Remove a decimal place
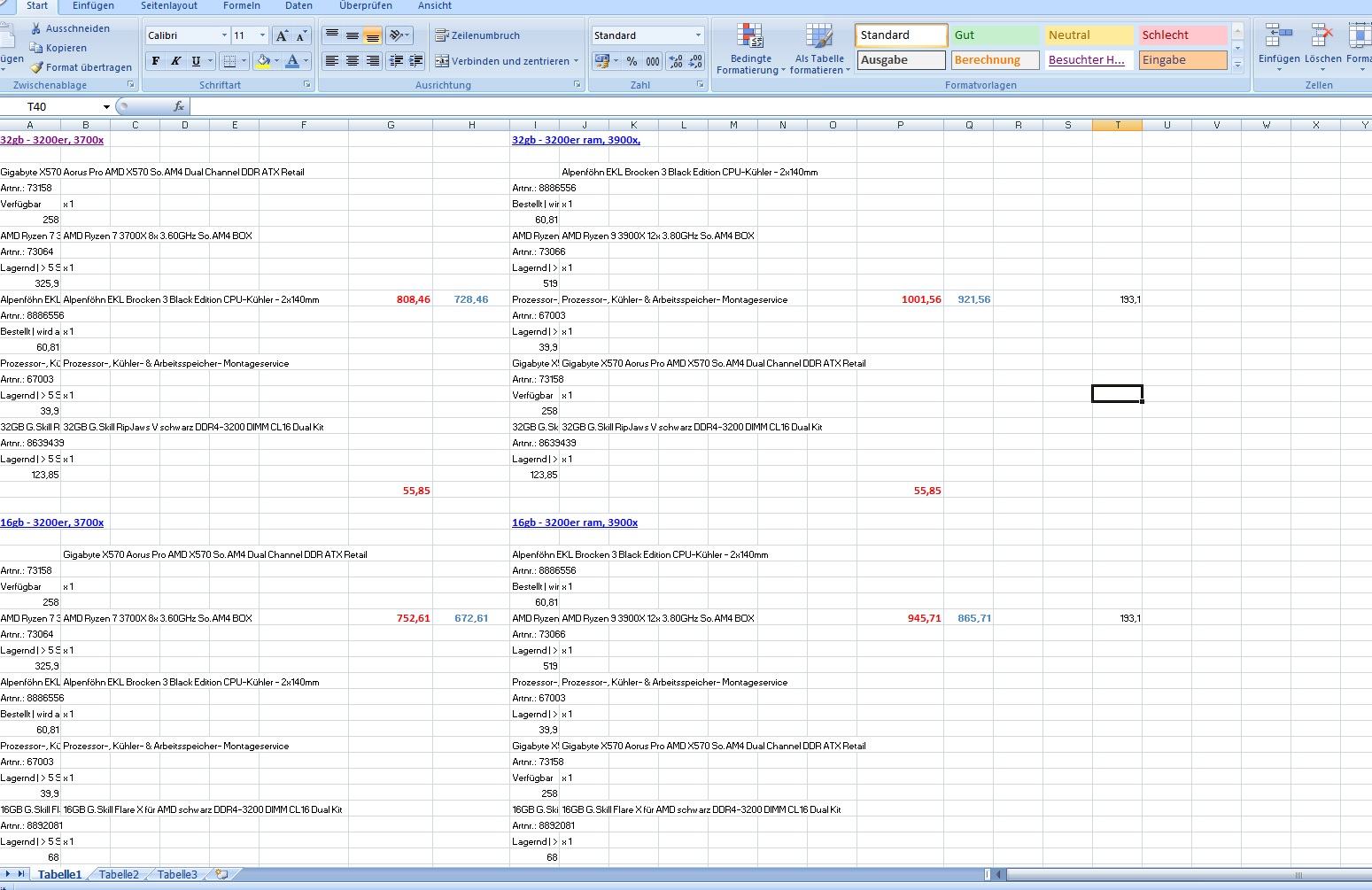 [x=696, y=61]
